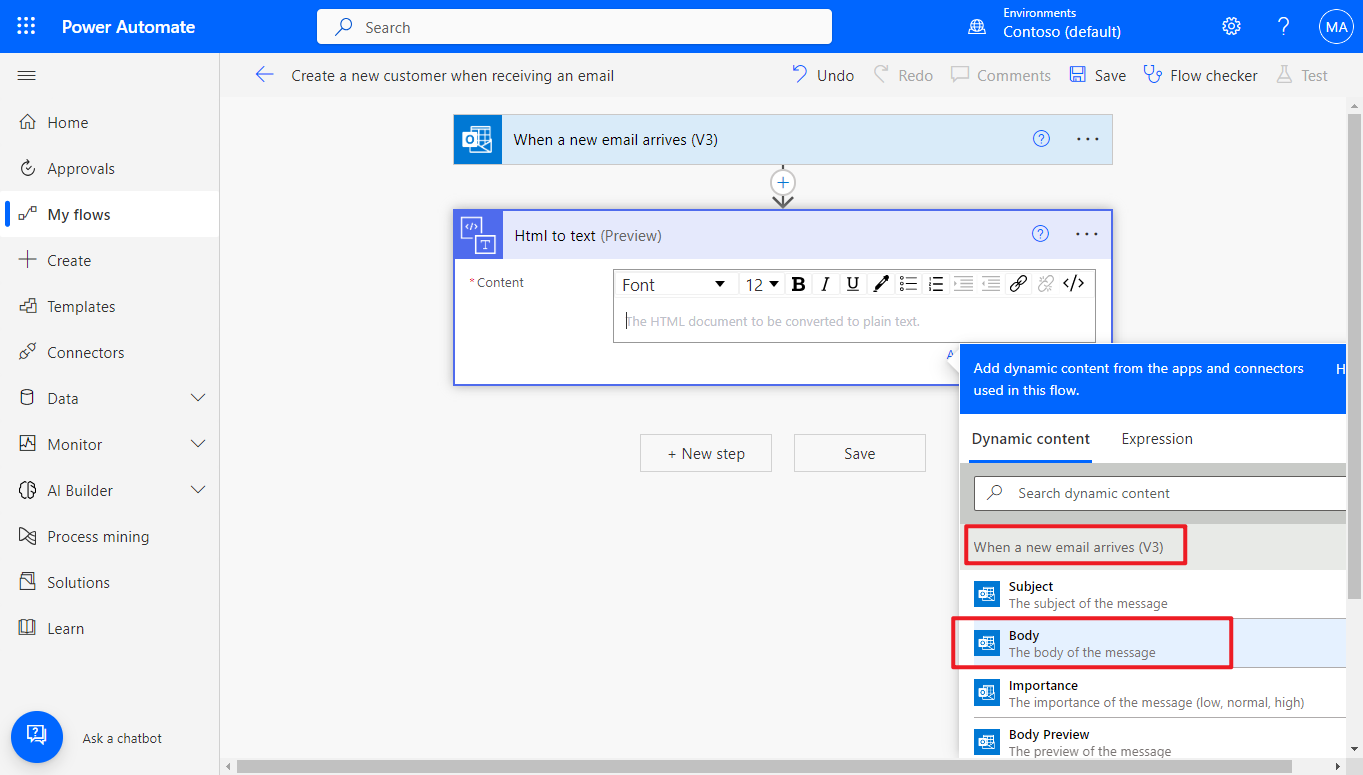Apply italic formatting in the Content editor
This screenshot has height=775, width=1363.
click(825, 284)
